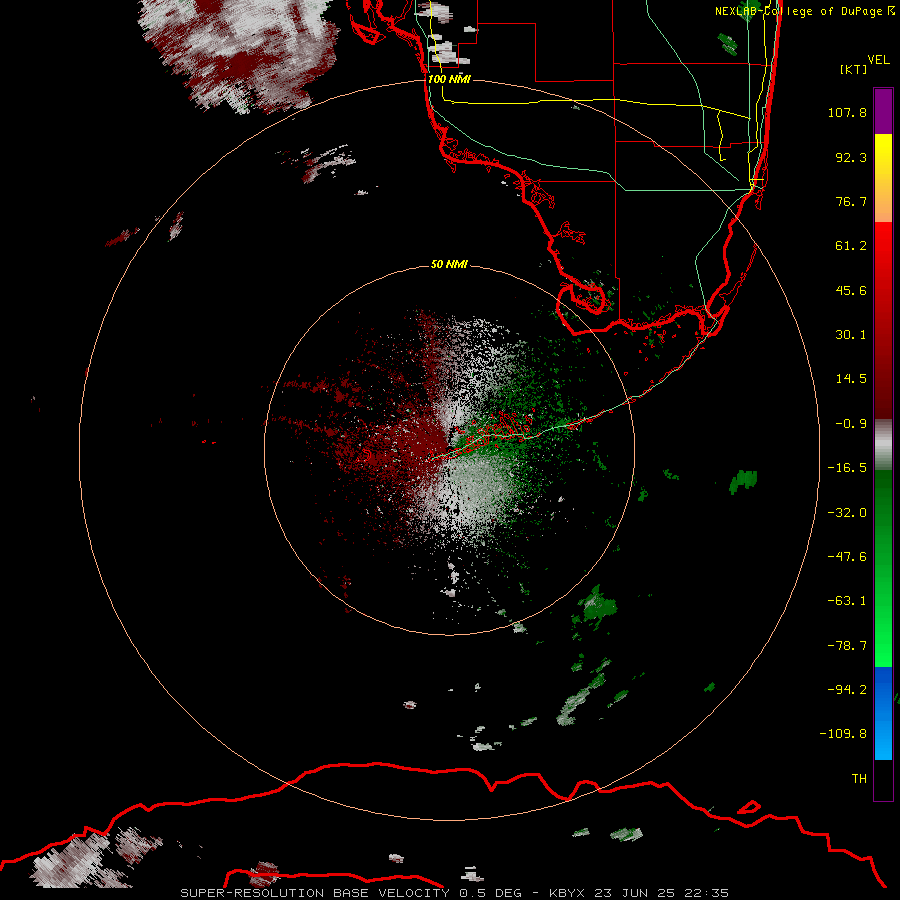Click the 50 NMI range ring label
This screenshot has height=900, width=900.
coord(449,265)
